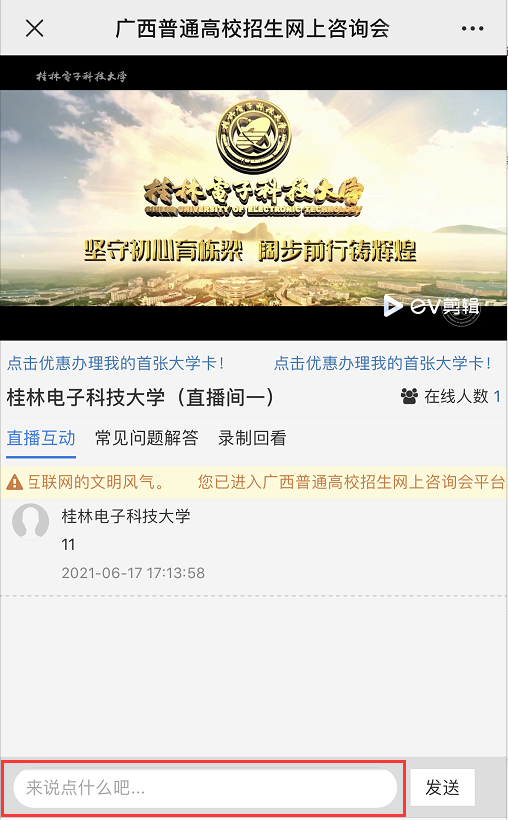
Task: Click the 发送 send button
Action: point(443,787)
